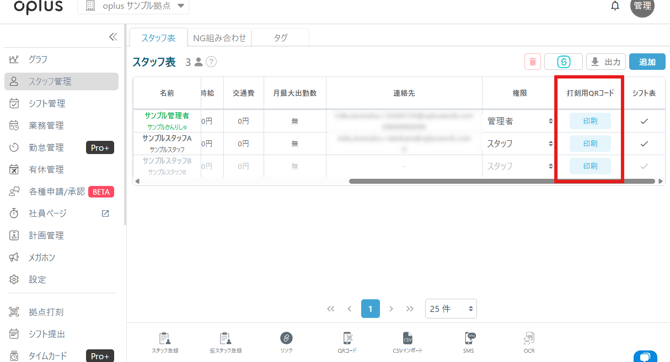Click the stopwatch icon next to 社員ページ
The height and width of the screenshot is (362, 670).
click(14, 213)
